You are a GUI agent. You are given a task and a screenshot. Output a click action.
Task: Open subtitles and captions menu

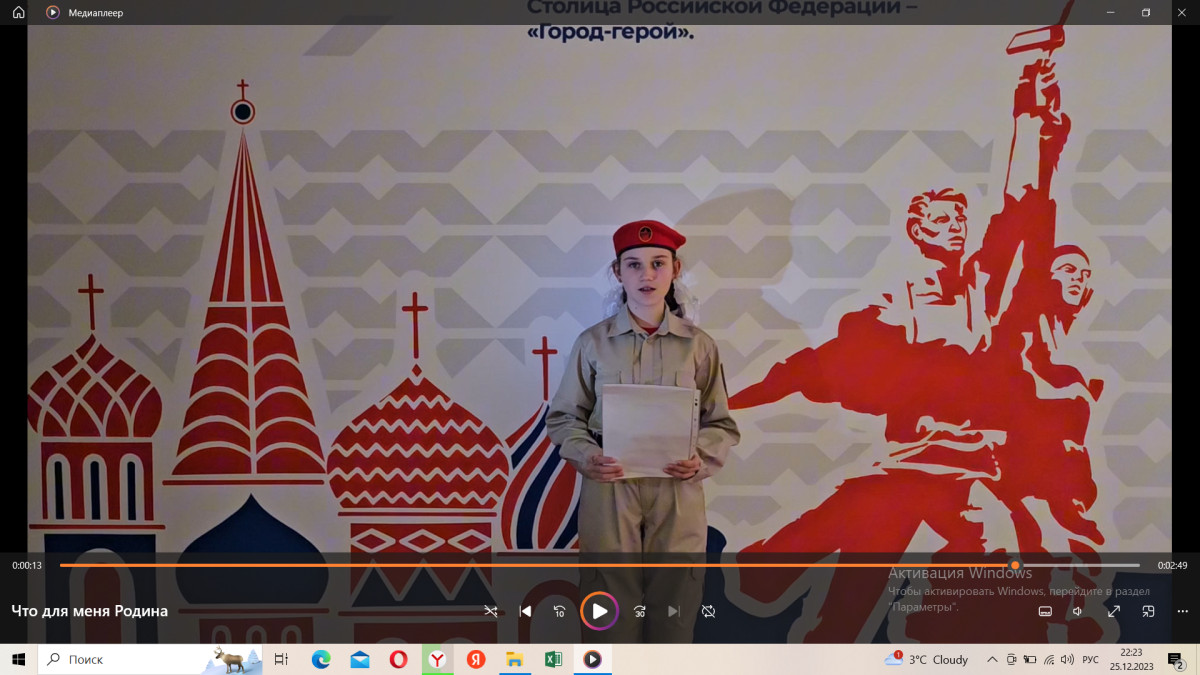pos(1045,611)
